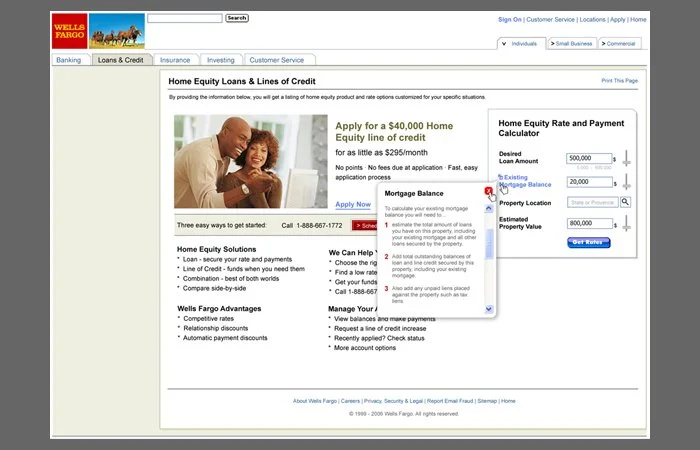Click the Search button
Screen dimensions: 700x450
click(237, 18)
